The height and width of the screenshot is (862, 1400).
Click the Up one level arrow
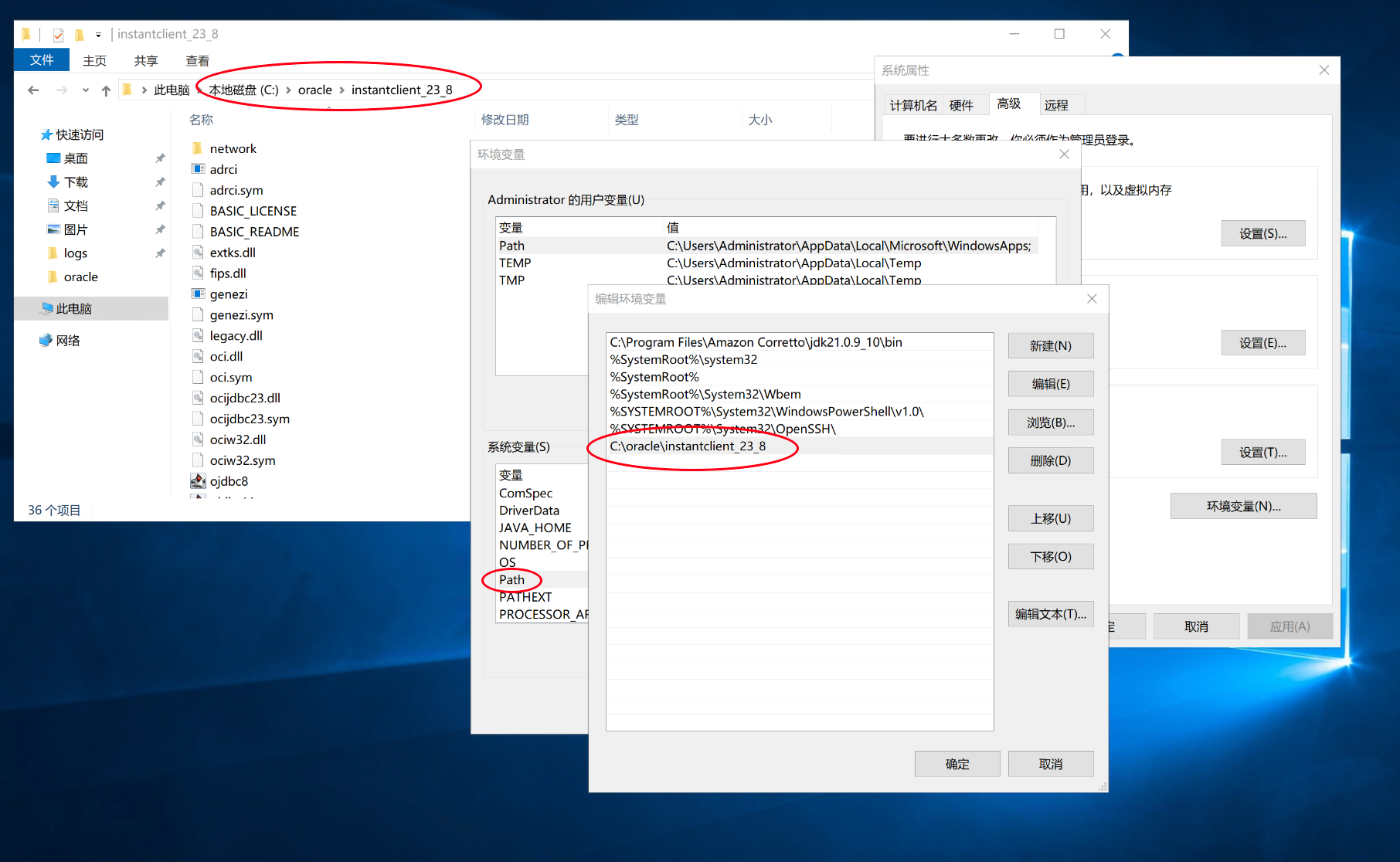point(106,90)
